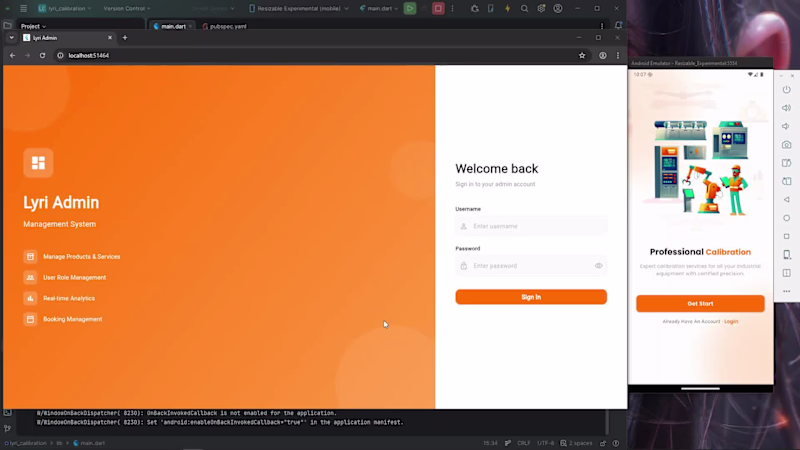Screen dimensions: 800x450
Task: Rotate the emulator right
Action: pos(786,181)
